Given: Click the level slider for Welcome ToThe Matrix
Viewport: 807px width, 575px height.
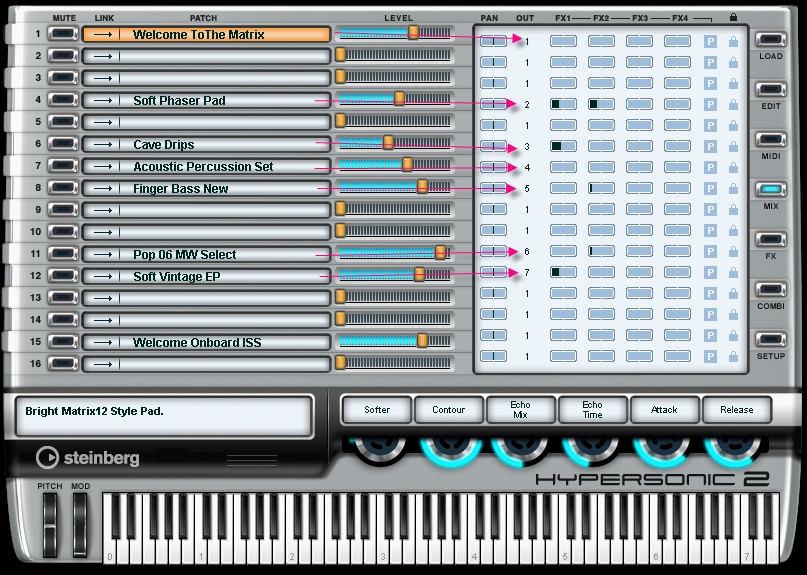Looking at the screenshot, I should (x=395, y=34).
